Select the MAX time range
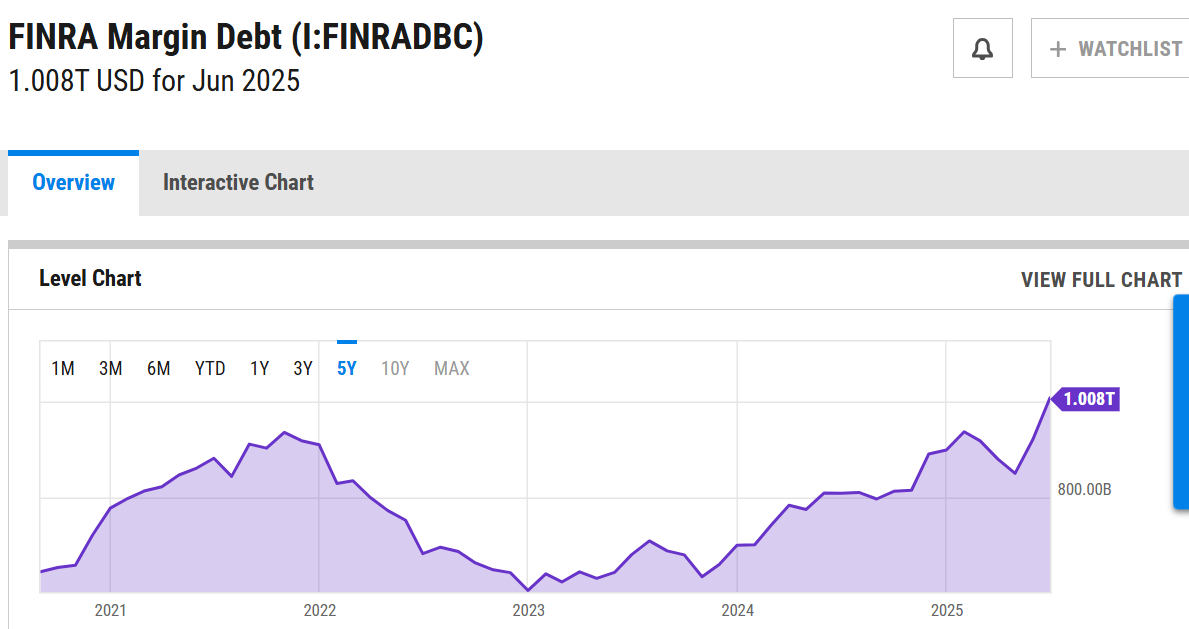 click(x=452, y=369)
